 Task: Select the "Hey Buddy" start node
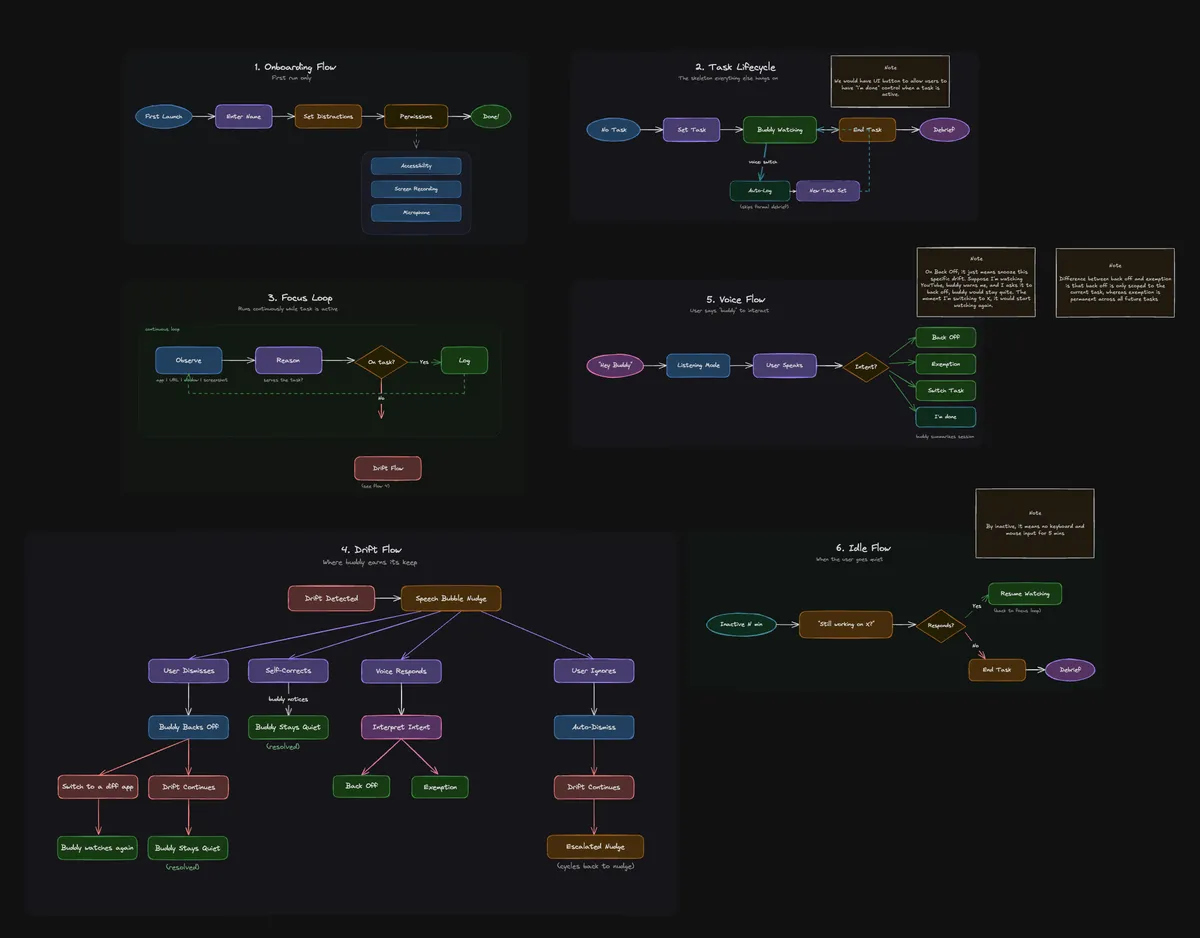pos(616,366)
